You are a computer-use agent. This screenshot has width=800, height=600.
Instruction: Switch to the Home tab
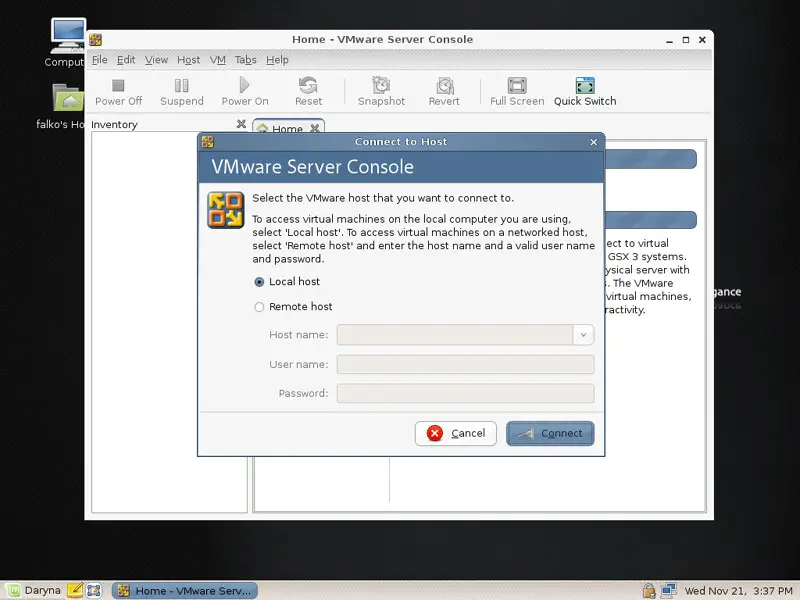point(287,128)
